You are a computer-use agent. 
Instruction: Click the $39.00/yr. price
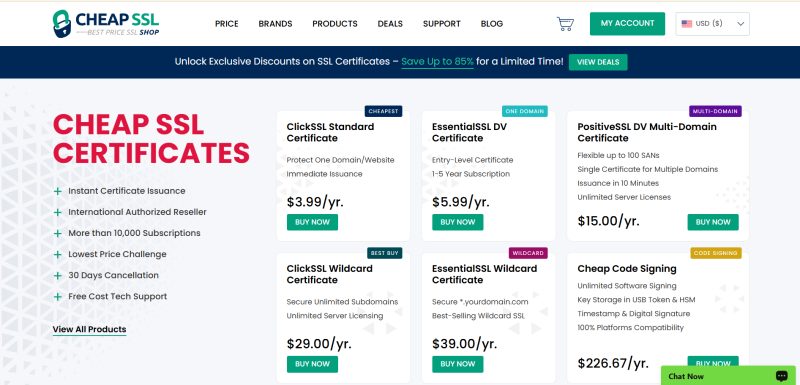464,344
